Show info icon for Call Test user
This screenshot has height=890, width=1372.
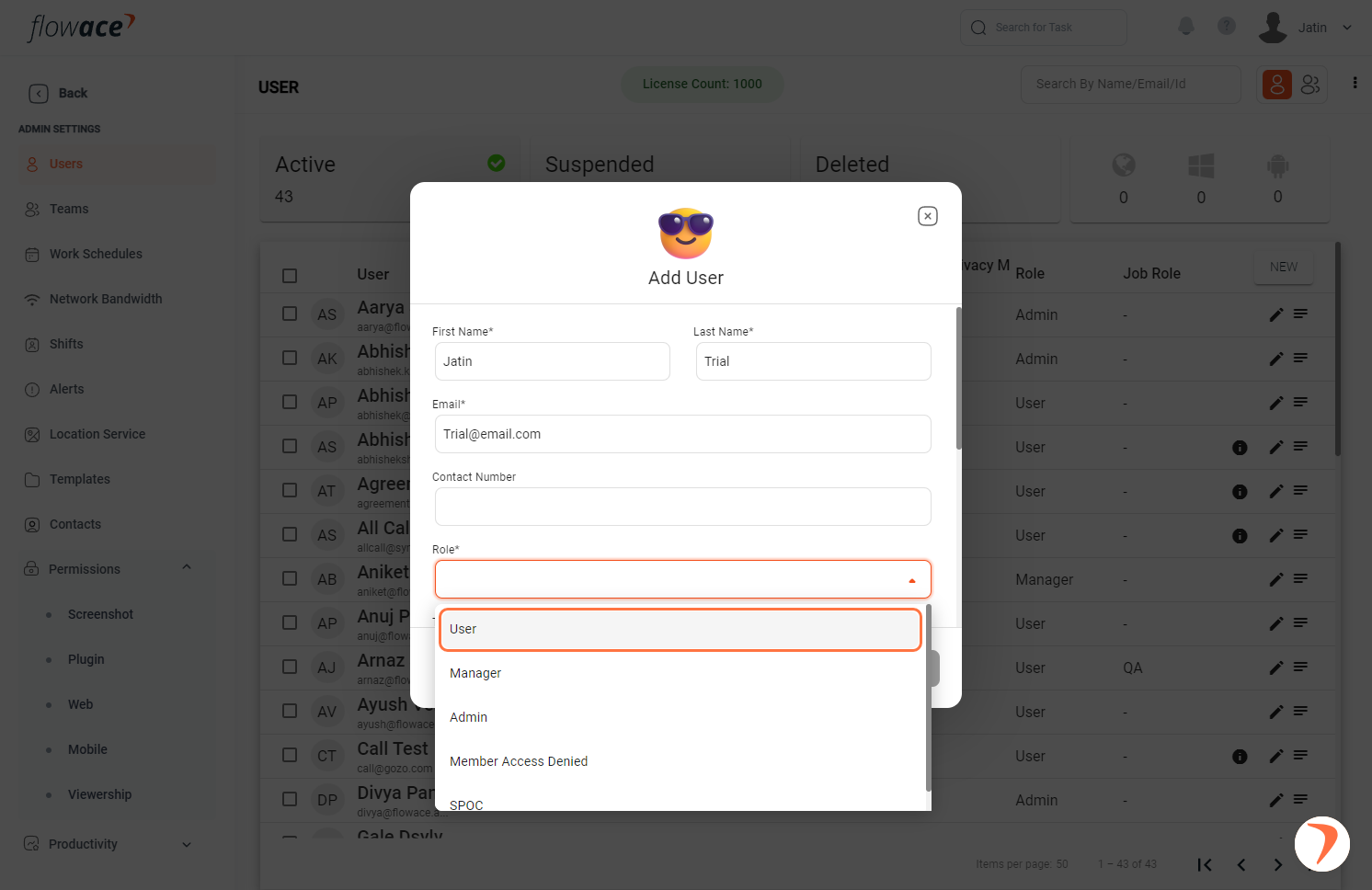tap(1240, 757)
